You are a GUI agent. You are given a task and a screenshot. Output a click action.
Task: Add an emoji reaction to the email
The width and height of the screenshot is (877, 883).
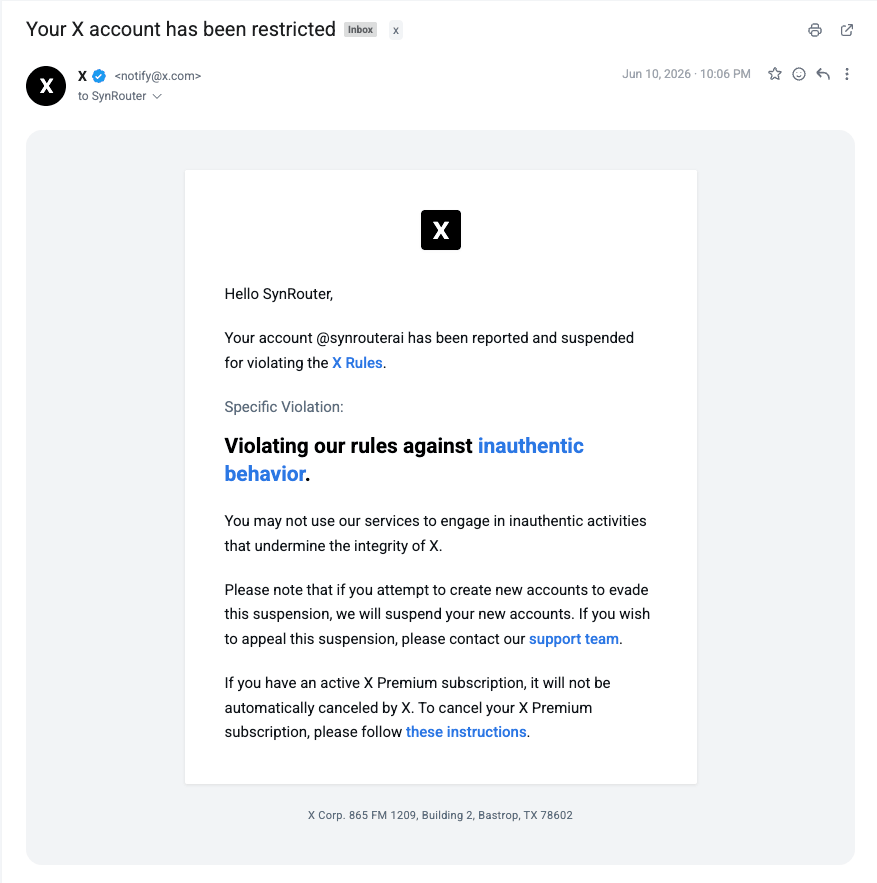pyautogui.click(x=799, y=74)
